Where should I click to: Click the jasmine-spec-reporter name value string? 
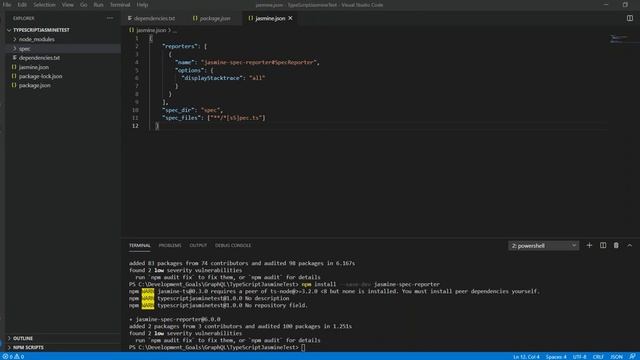point(259,62)
